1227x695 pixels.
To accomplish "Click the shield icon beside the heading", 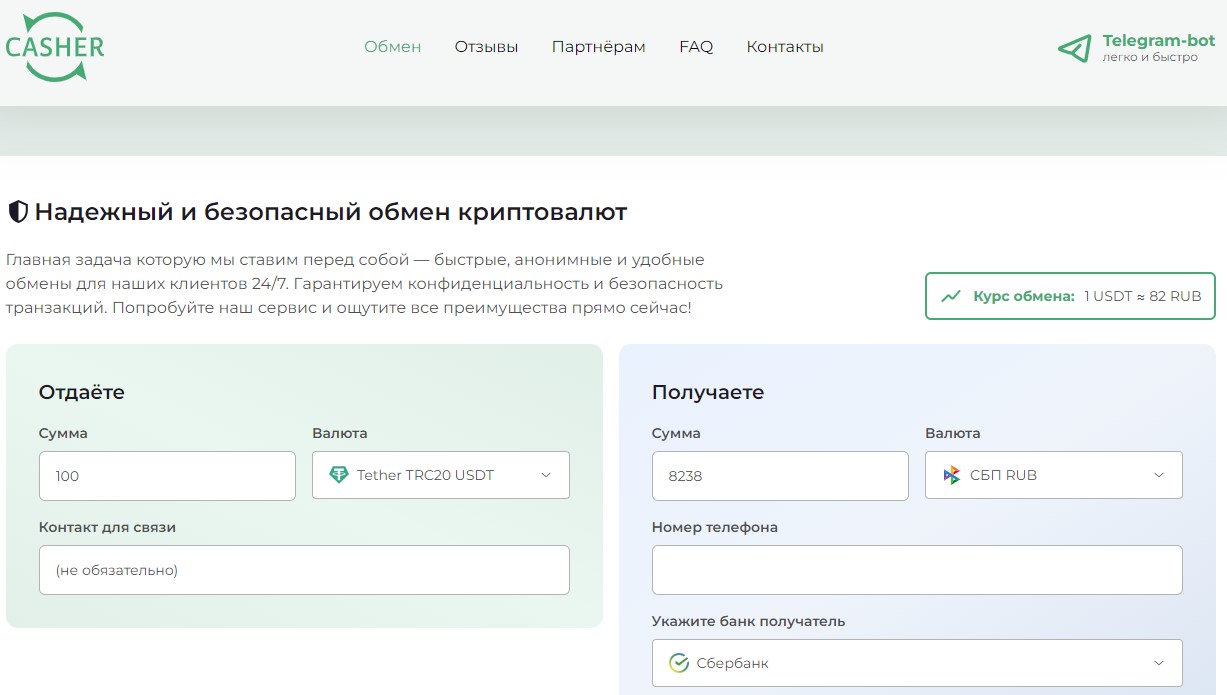I will 17,212.
